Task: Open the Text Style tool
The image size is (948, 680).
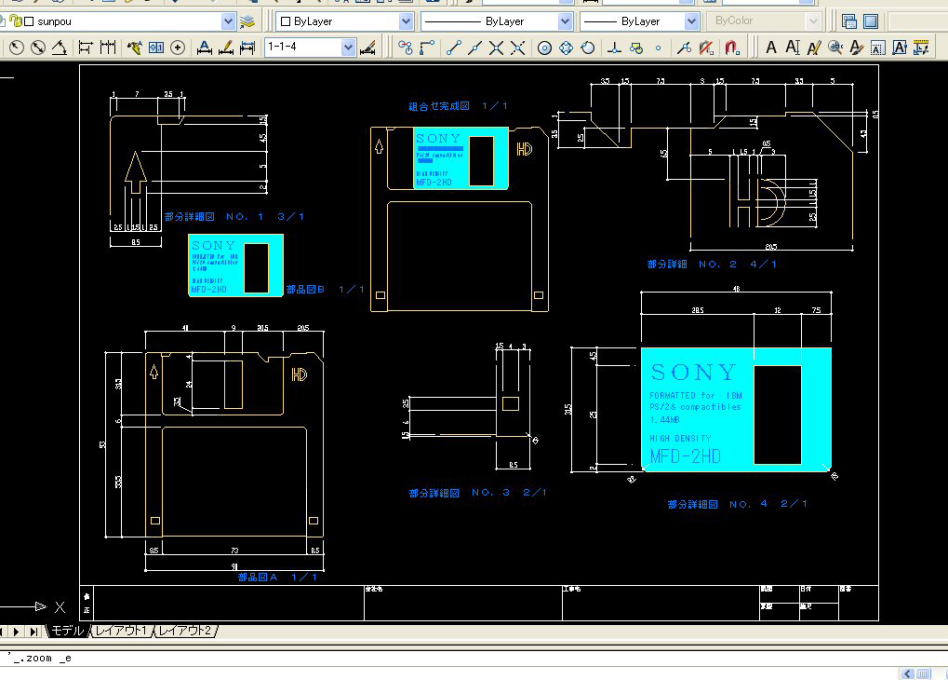Action: pyautogui.click(x=857, y=47)
